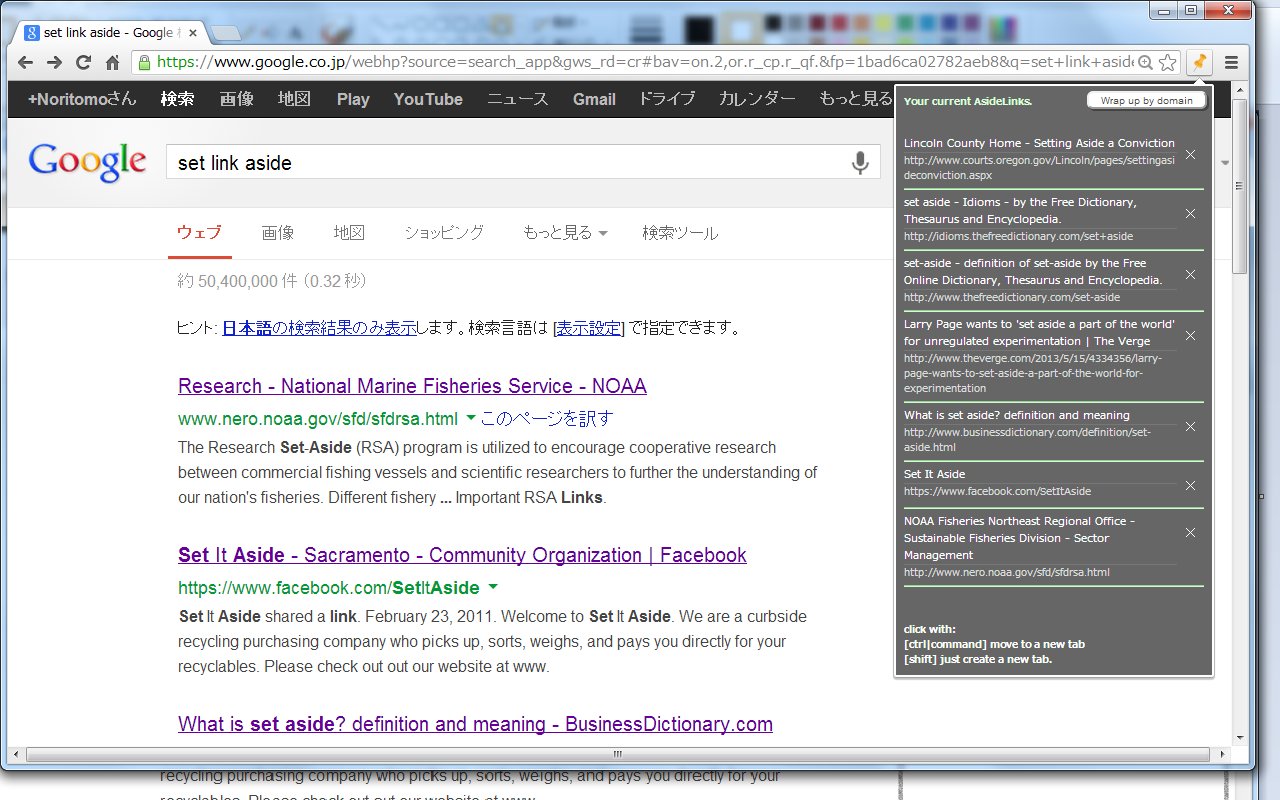Click the zoom magnifier icon in address bar
The width and height of the screenshot is (1280, 800).
(x=1146, y=62)
